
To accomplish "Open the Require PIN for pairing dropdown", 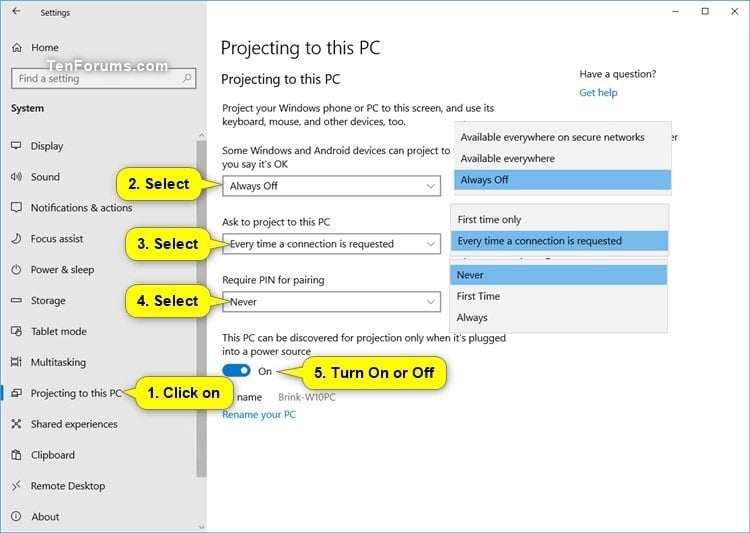I will (x=331, y=302).
